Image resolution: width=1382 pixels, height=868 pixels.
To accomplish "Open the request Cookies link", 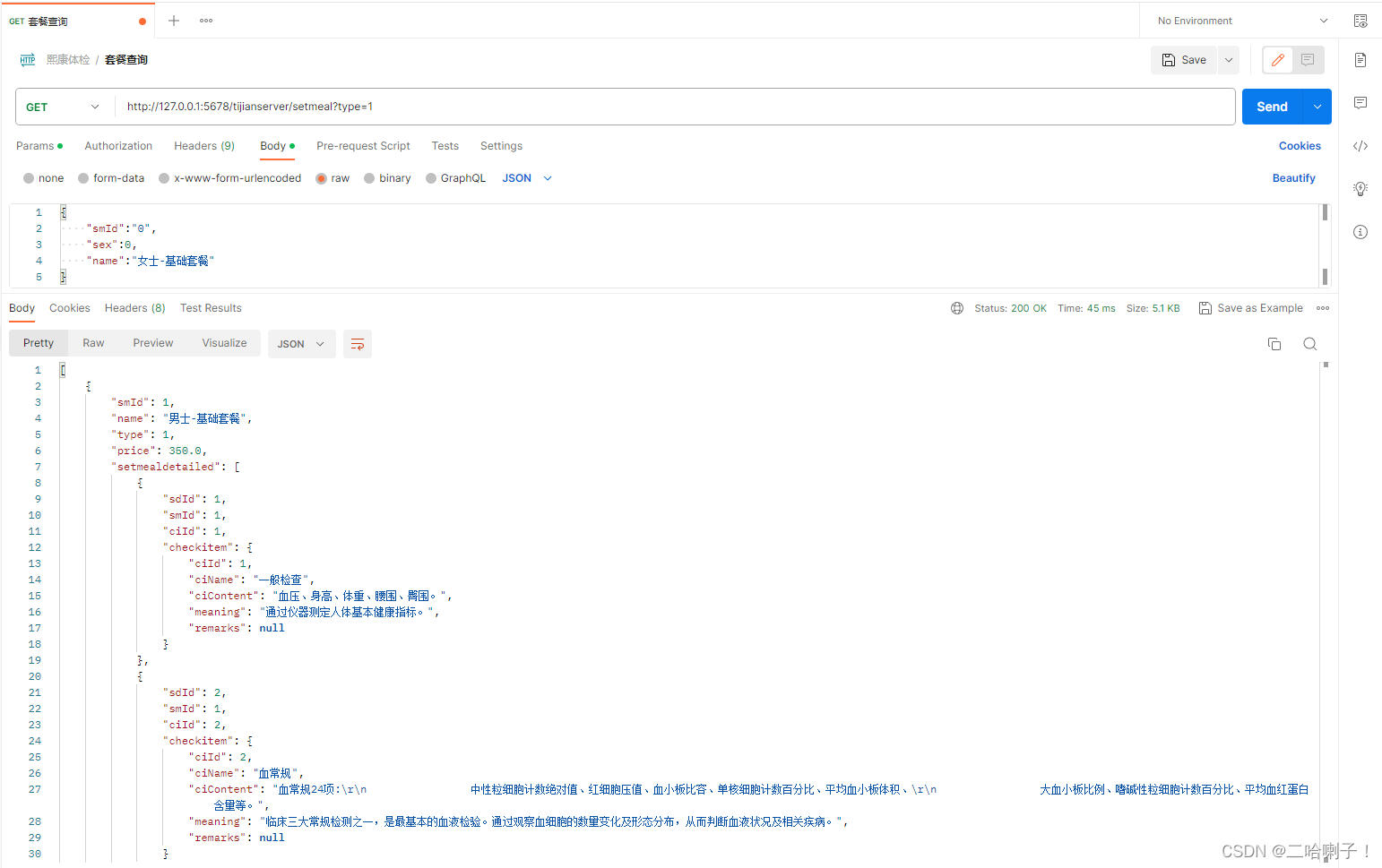I will (1300, 146).
